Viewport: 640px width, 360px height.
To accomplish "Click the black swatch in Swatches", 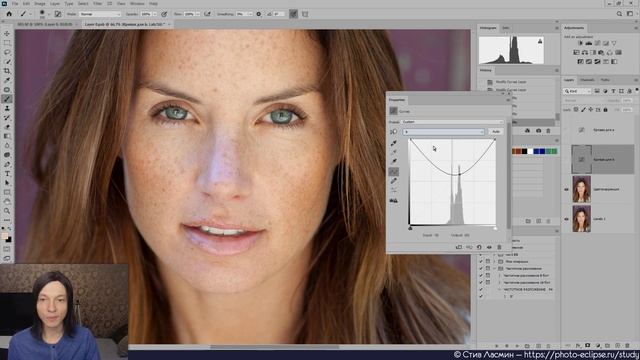I will click(524, 151).
